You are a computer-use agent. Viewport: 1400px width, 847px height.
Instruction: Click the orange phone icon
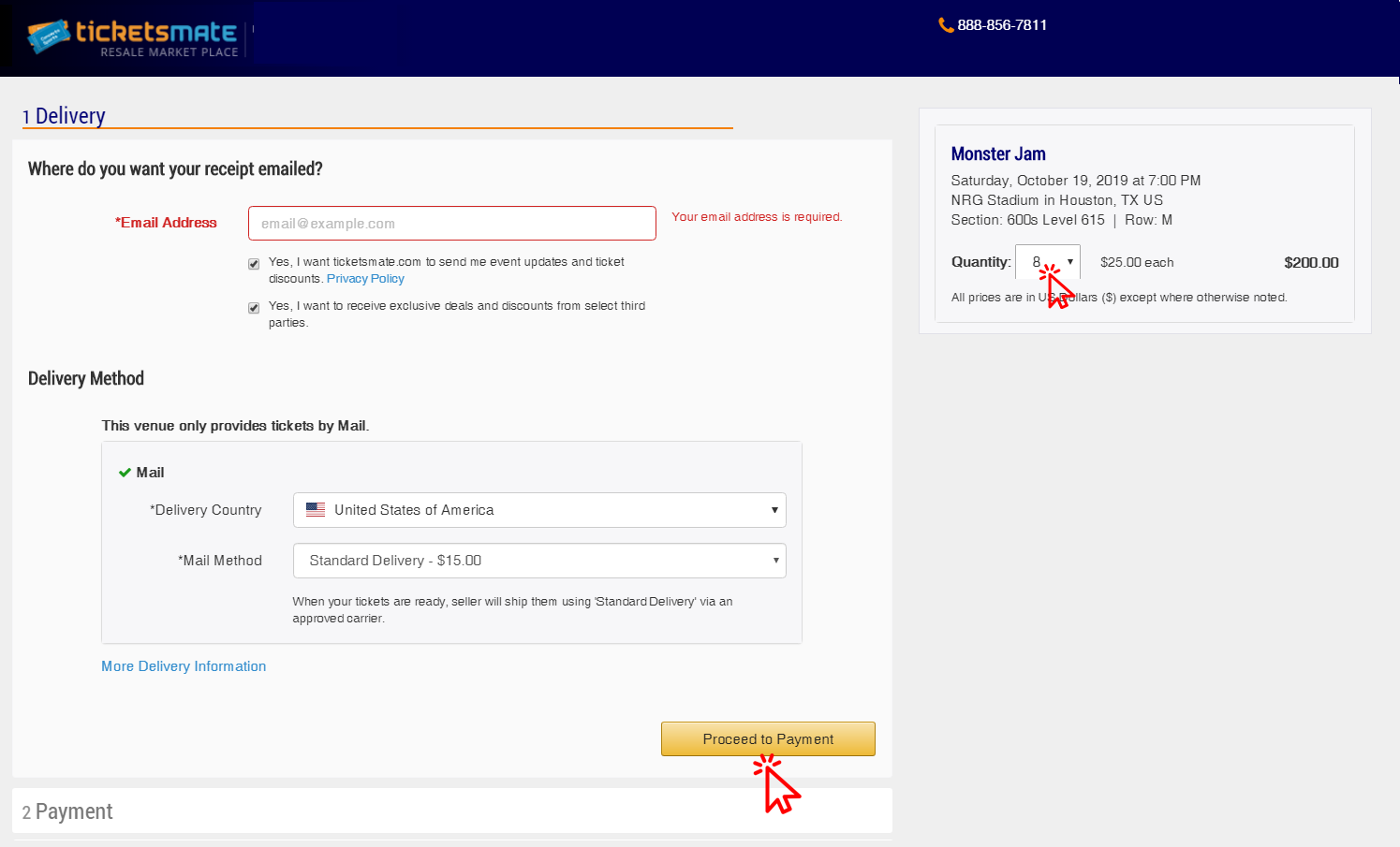point(946,25)
